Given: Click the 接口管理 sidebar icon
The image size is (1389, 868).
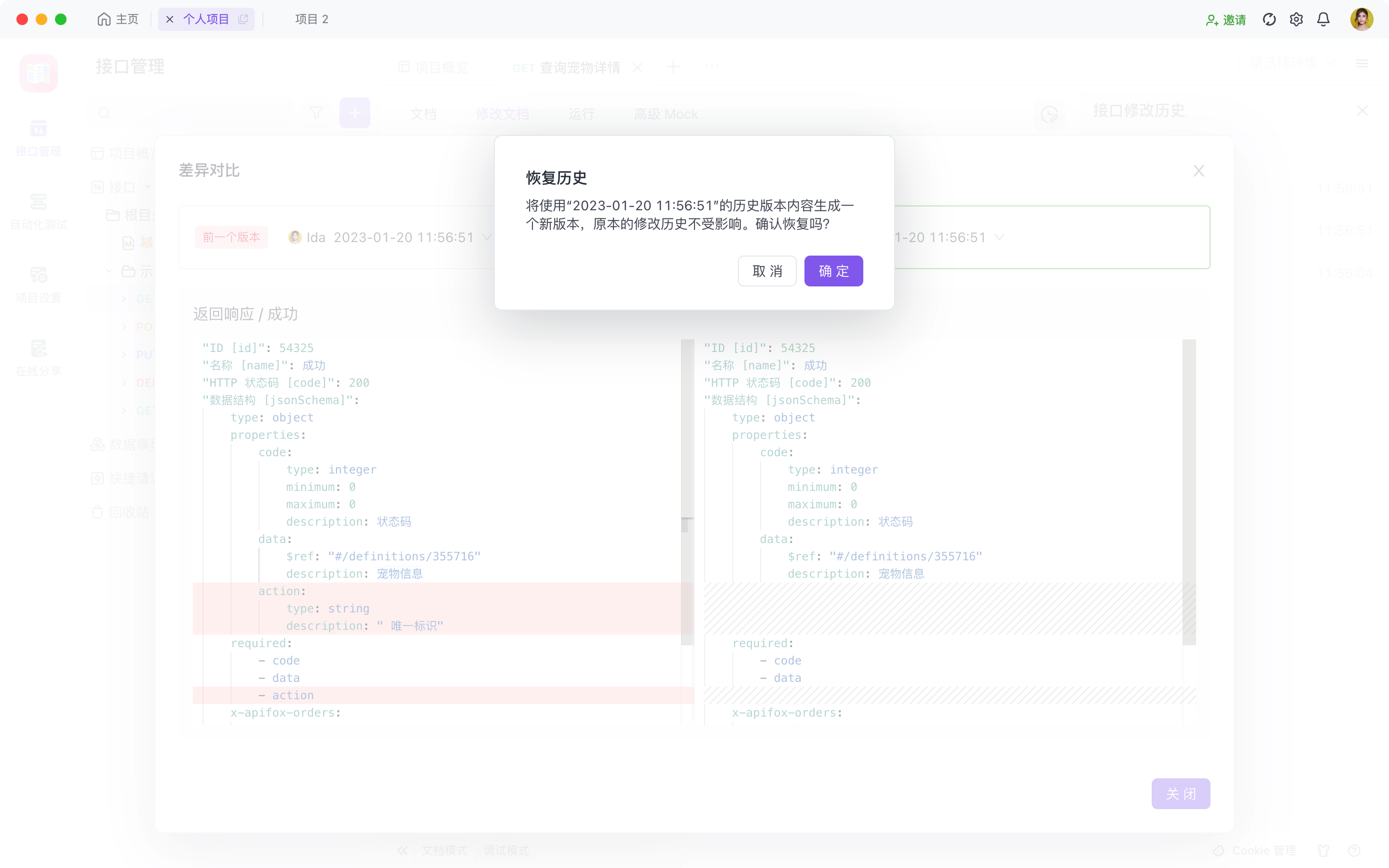Looking at the screenshot, I should coord(39,129).
